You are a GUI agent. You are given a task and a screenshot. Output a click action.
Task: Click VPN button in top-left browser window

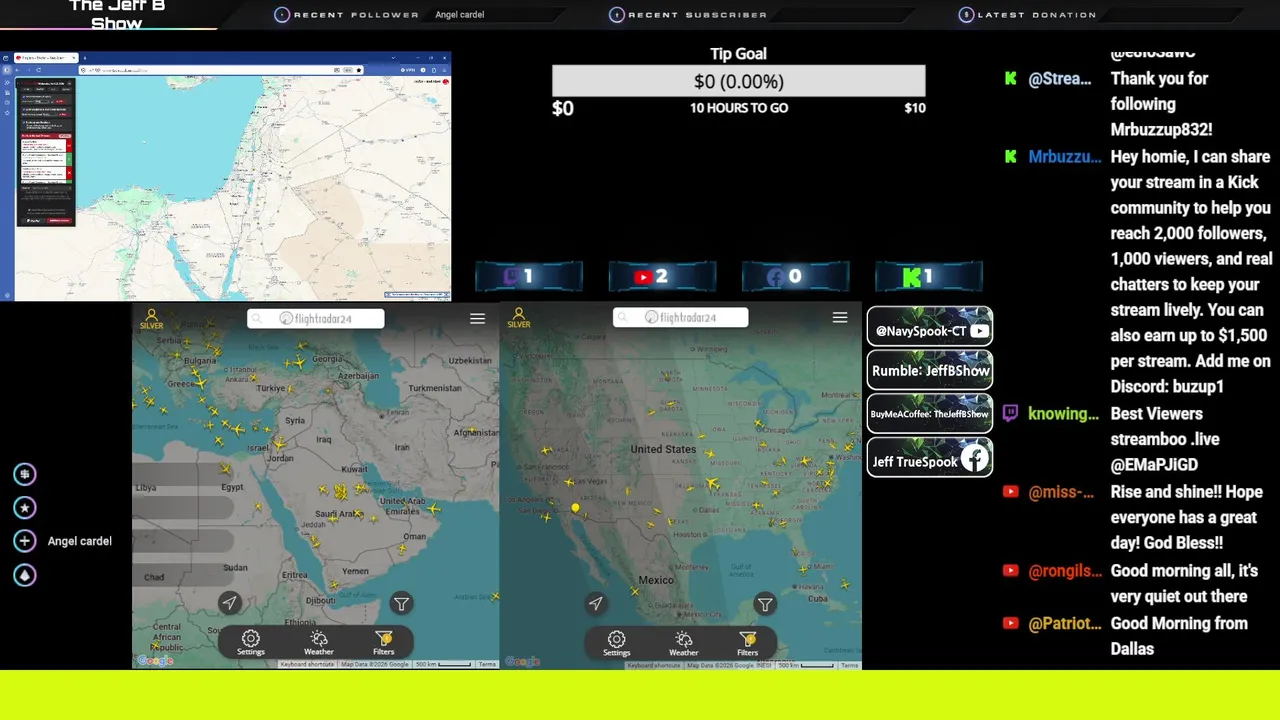409,70
